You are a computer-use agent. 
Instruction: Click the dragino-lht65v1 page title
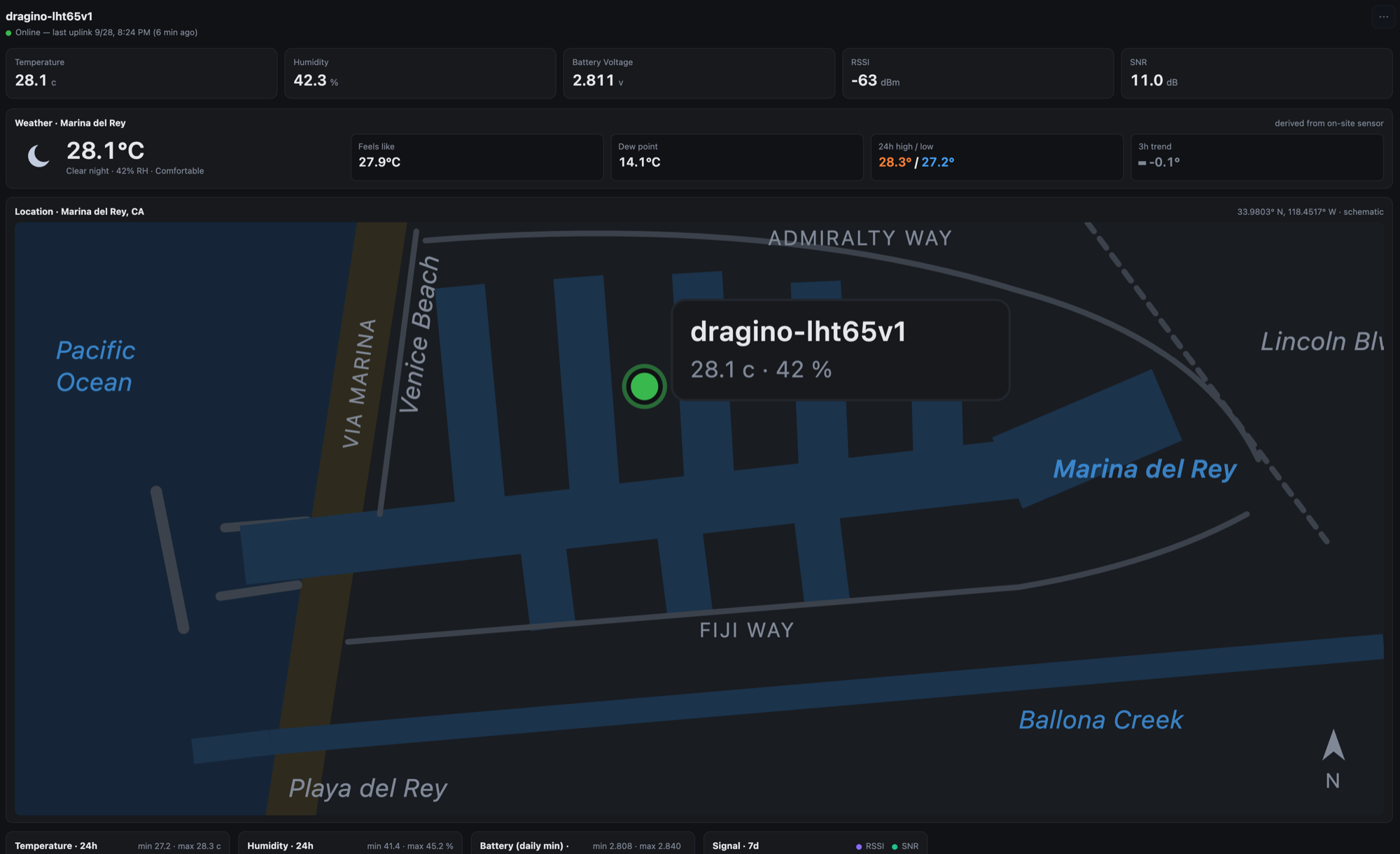pos(49,16)
